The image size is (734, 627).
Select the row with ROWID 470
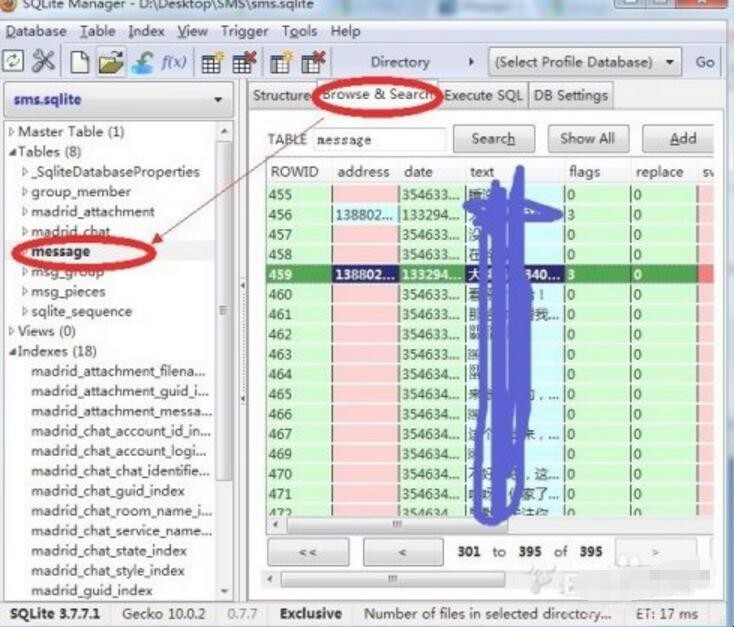tap(490, 474)
